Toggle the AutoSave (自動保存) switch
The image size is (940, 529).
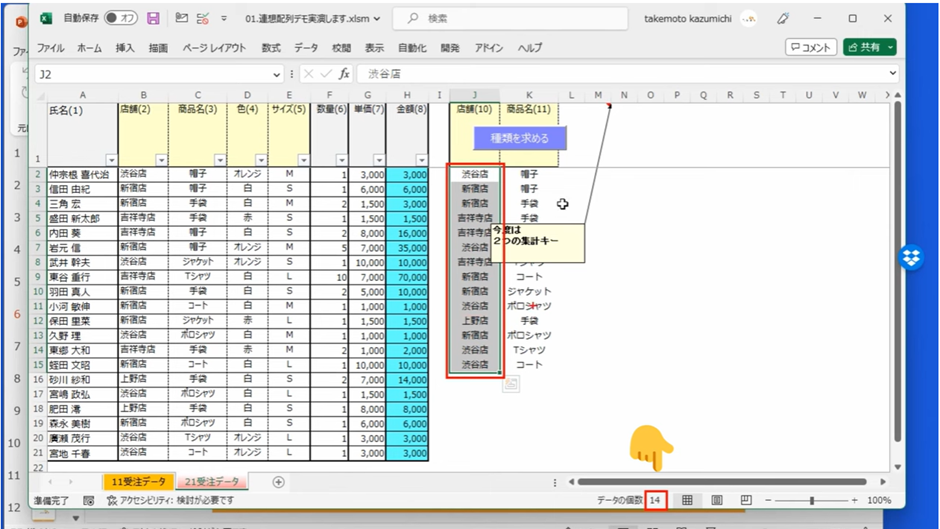coord(121,18)
